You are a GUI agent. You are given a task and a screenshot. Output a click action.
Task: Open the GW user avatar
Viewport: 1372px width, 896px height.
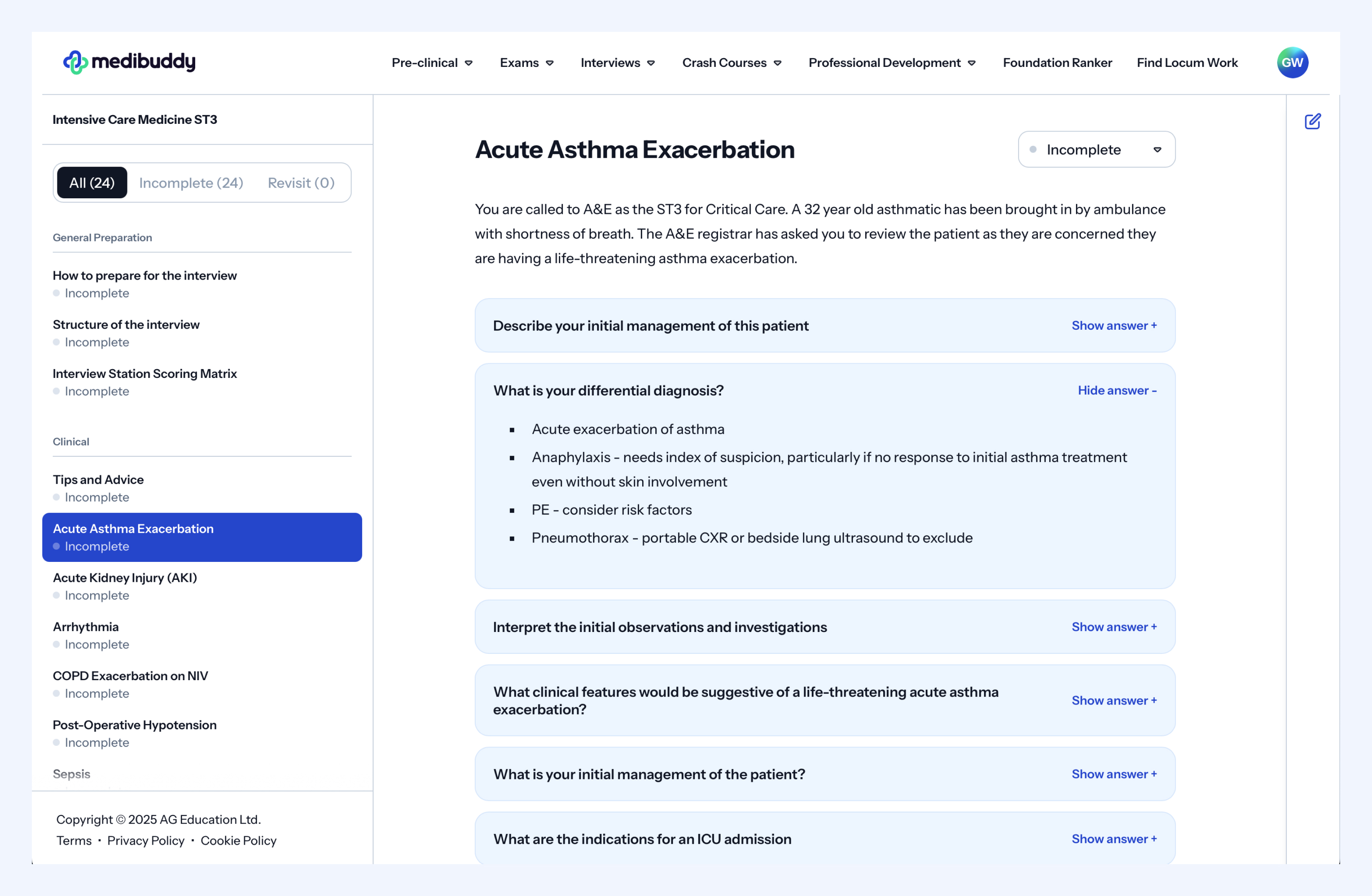pos(1292,62)
